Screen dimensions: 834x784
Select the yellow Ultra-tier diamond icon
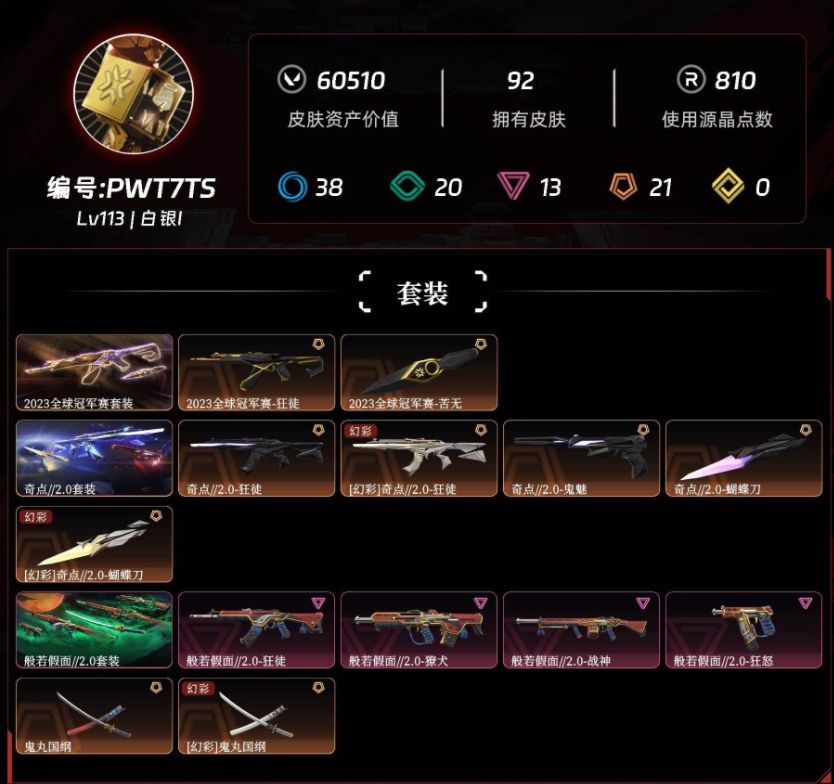pyautogui.click(x=728, y=186)
